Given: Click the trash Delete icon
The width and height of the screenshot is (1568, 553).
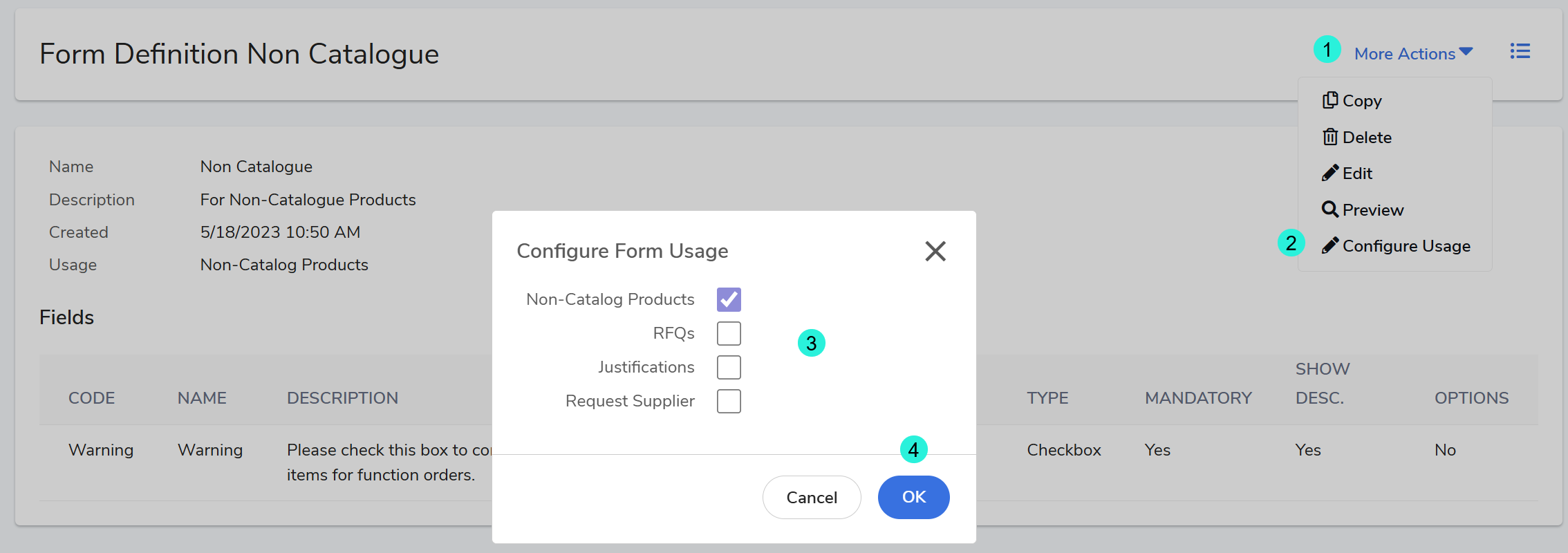Looking at the screenshot, I should point(1330,137).
